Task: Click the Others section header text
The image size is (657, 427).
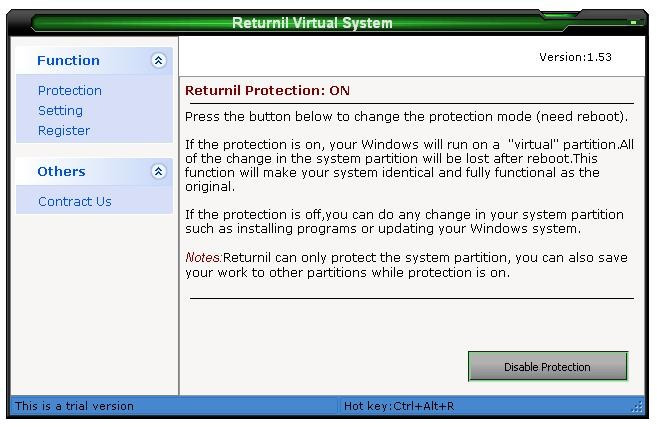Action: tap(61, 171)
